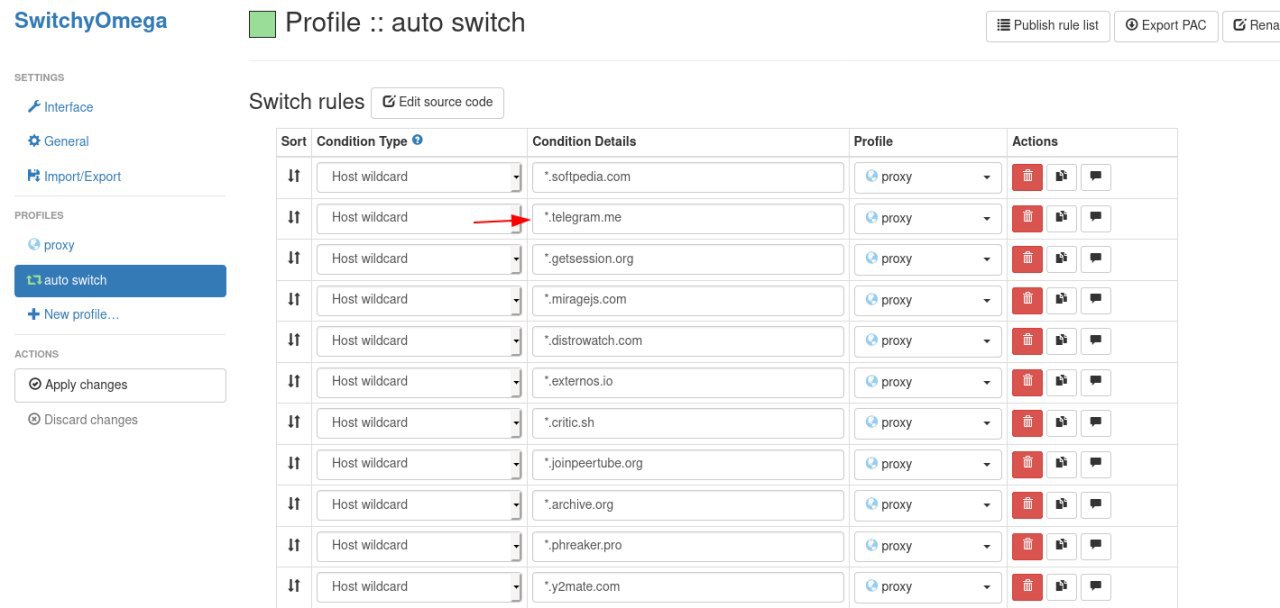Open profile dropdown for *.softpedia.com rule
This screenshot has height=608, width=1280.
[x=927, y=177]
